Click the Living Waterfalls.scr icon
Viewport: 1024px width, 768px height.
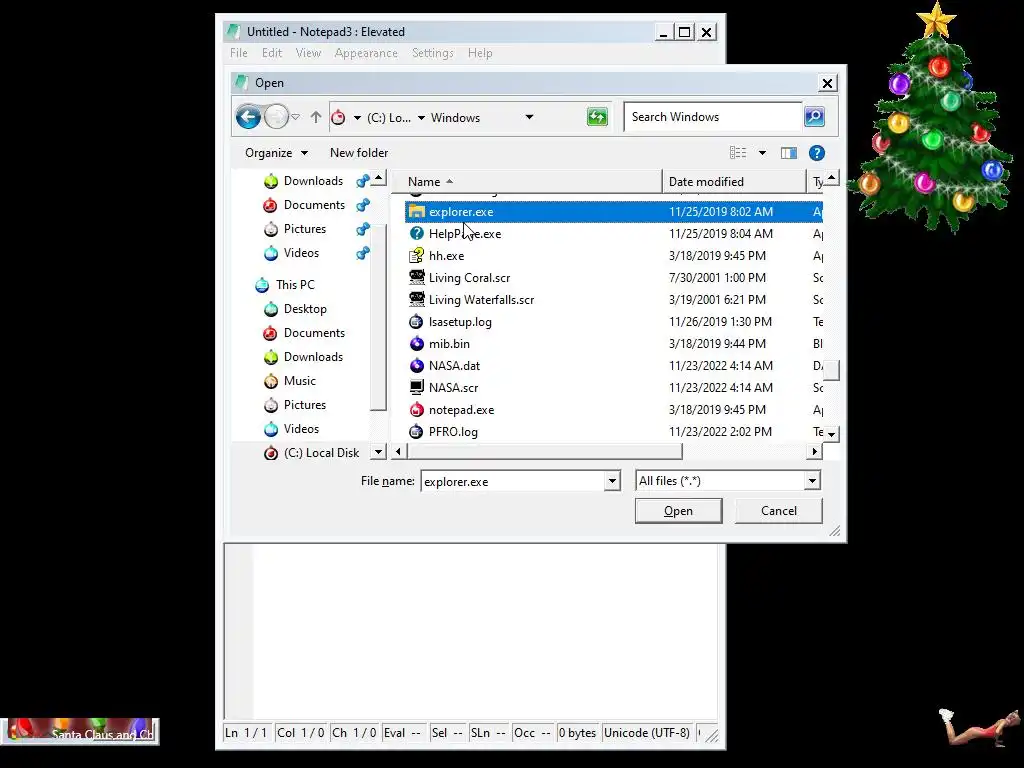[416, 300]
